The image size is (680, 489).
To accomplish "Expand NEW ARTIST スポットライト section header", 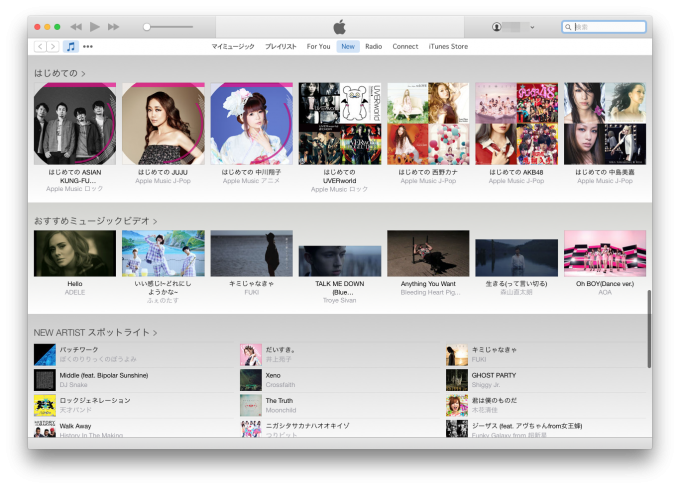I will pyautogui.click(x=95, y=333).
